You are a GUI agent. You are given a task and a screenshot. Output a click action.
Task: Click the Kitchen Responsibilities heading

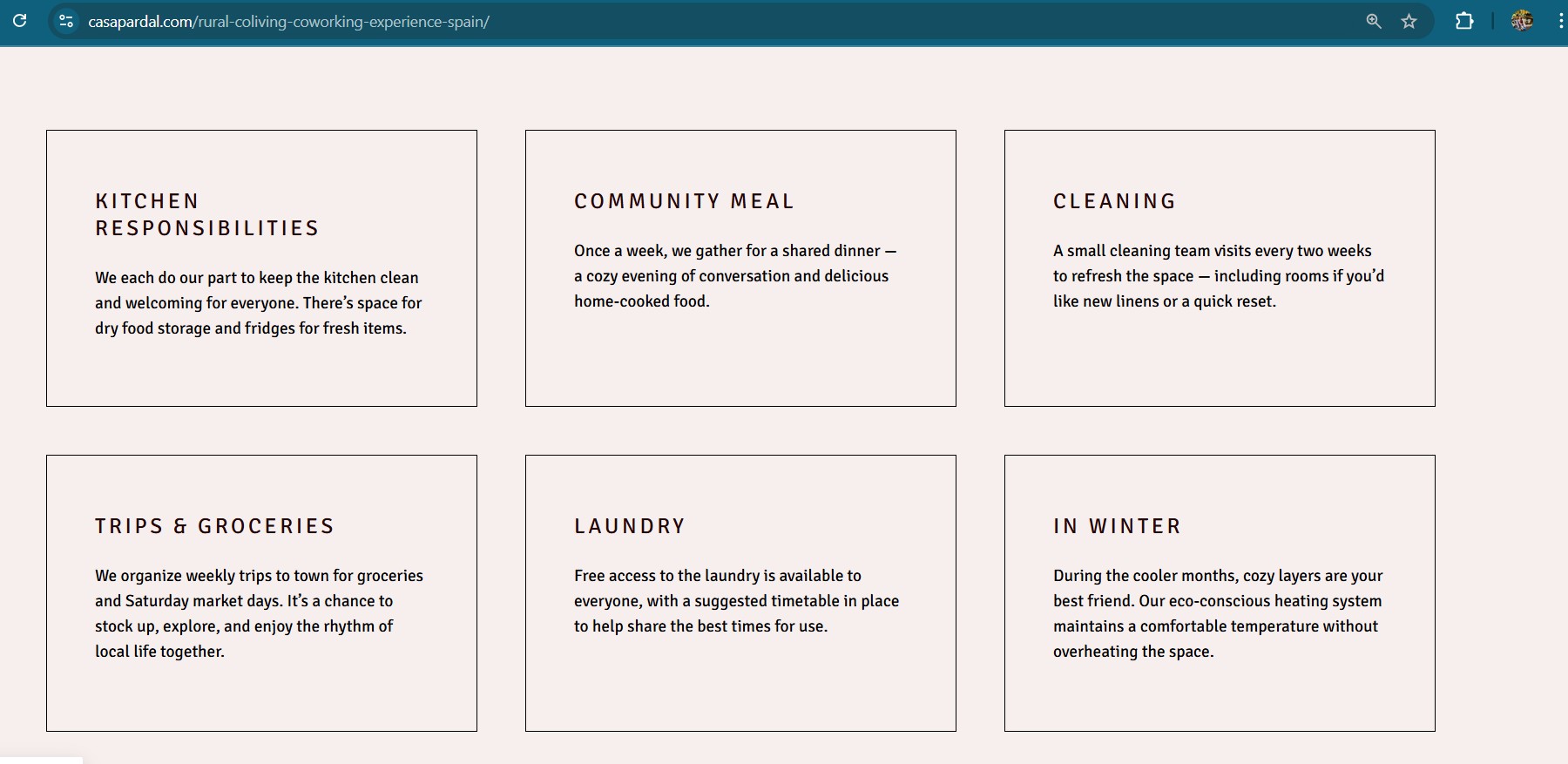207,214
